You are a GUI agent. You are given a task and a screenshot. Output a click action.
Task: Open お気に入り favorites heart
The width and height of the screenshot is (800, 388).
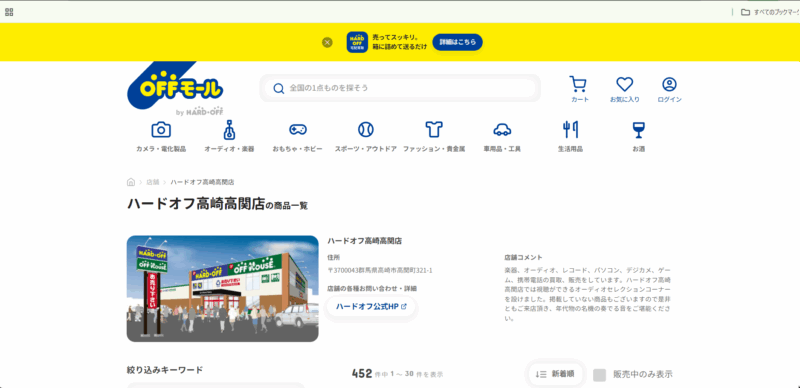click(x=624, y=90)
